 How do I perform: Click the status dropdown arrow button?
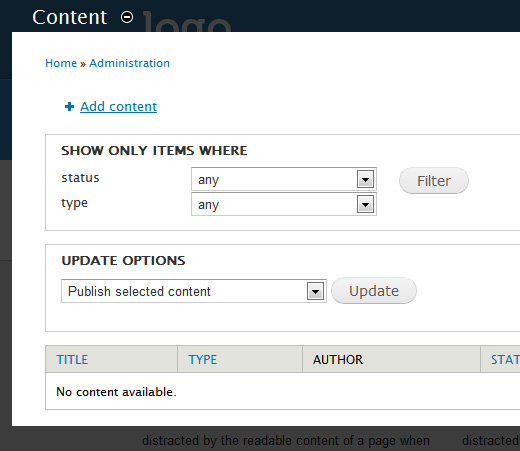365,179
